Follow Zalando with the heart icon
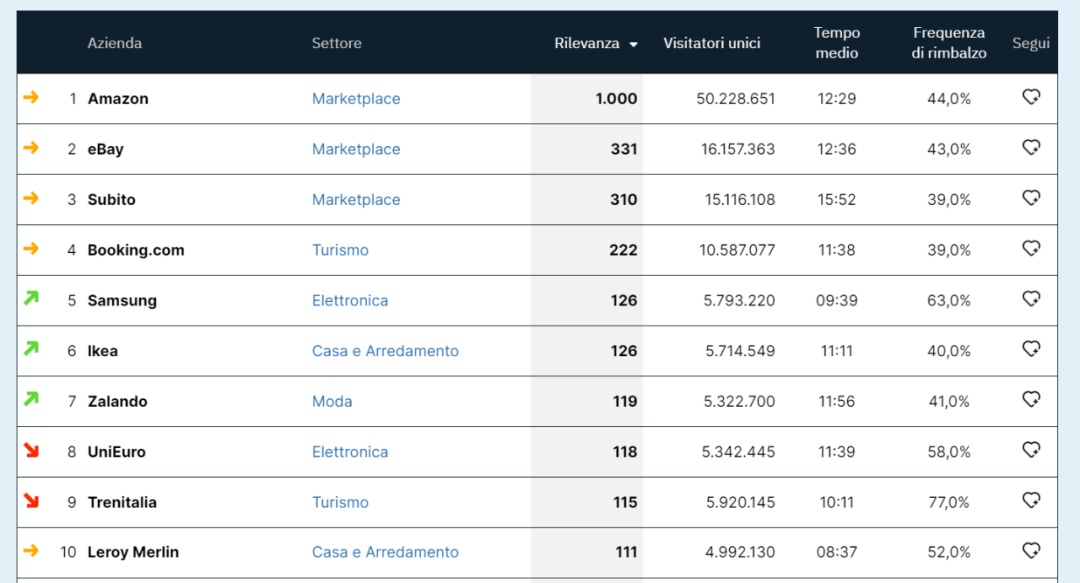The width and height of the screenshot is (1080, 583). (1031, 399)
